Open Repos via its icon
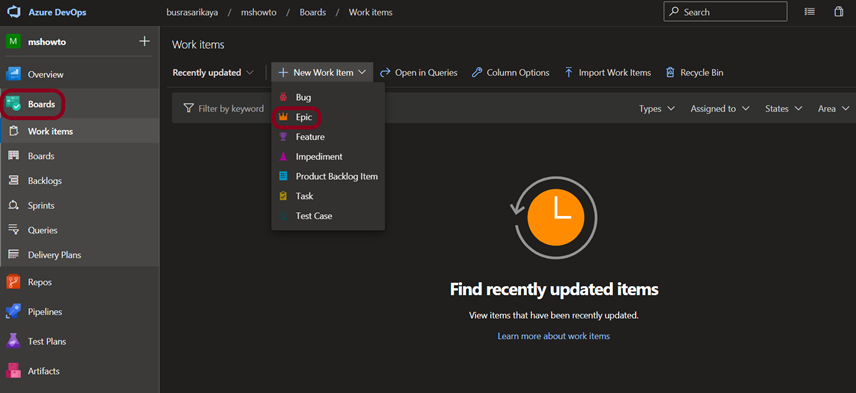The width and height of the screenshot is (856, 393). [13, 282]
